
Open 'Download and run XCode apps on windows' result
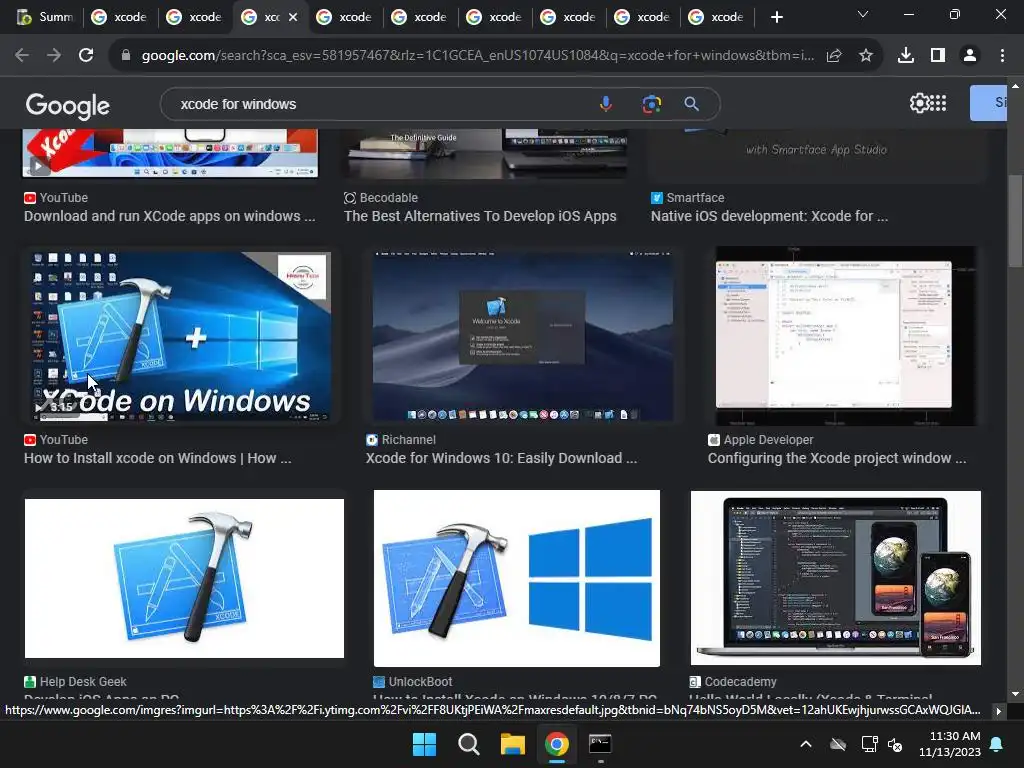(170, 216)
